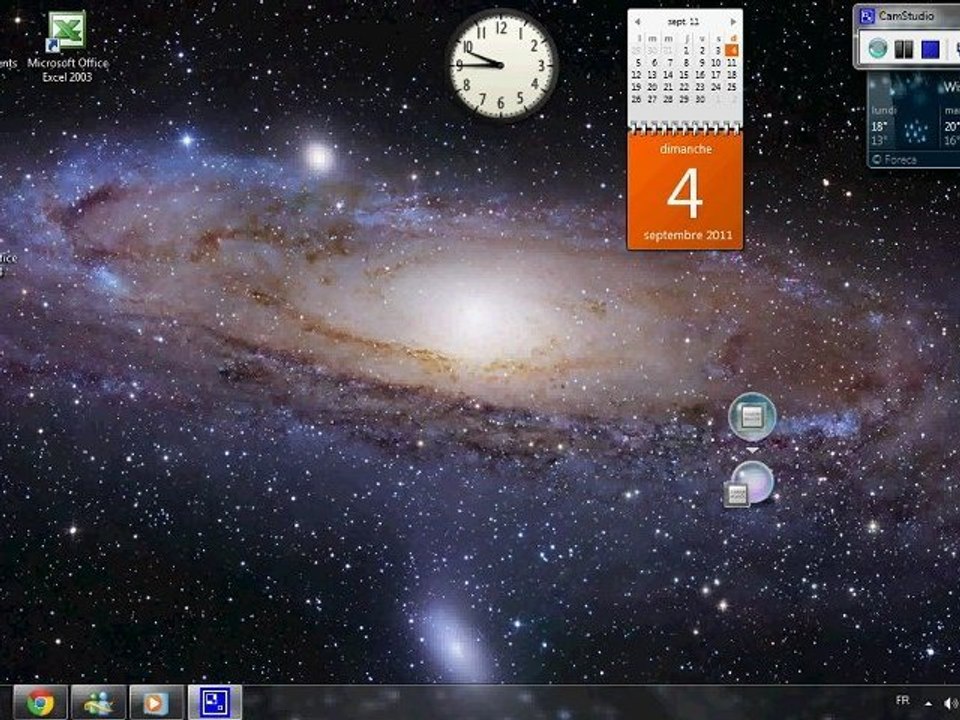Click the CamStudio title bar icon
The image size is (960, 720).
[866, 16]
